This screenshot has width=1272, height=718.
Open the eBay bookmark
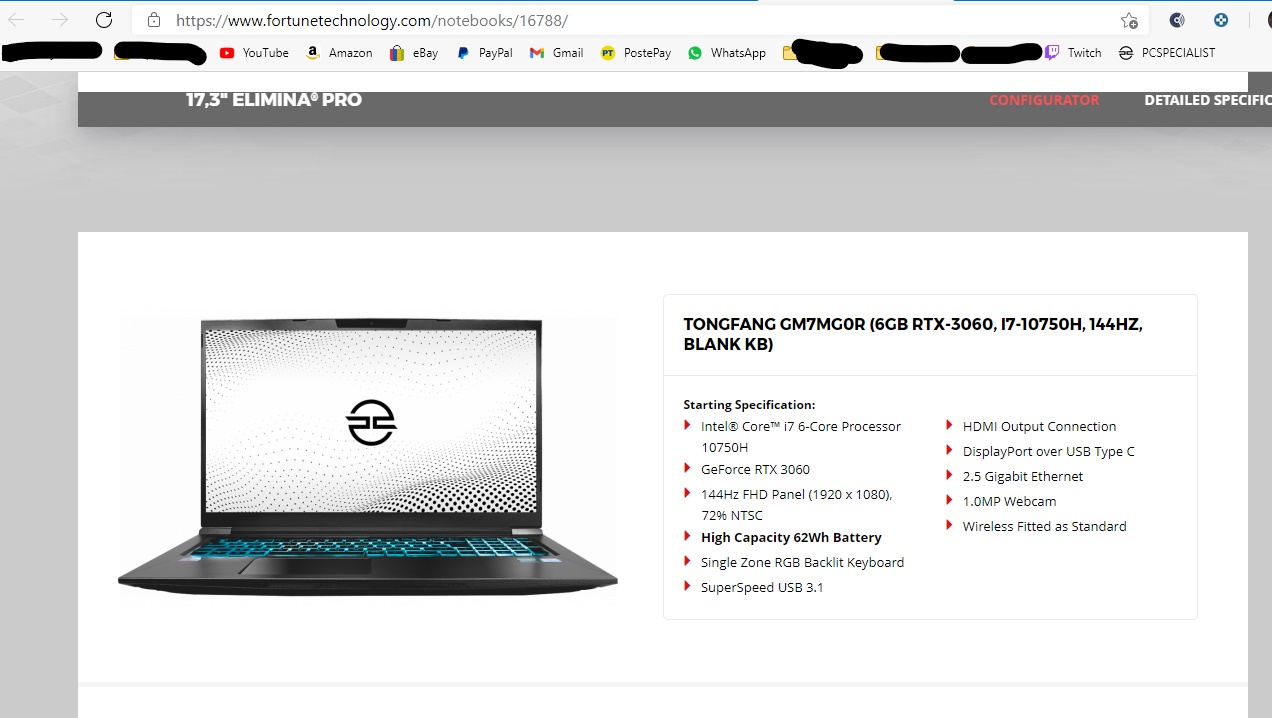(x=414, y=53)
